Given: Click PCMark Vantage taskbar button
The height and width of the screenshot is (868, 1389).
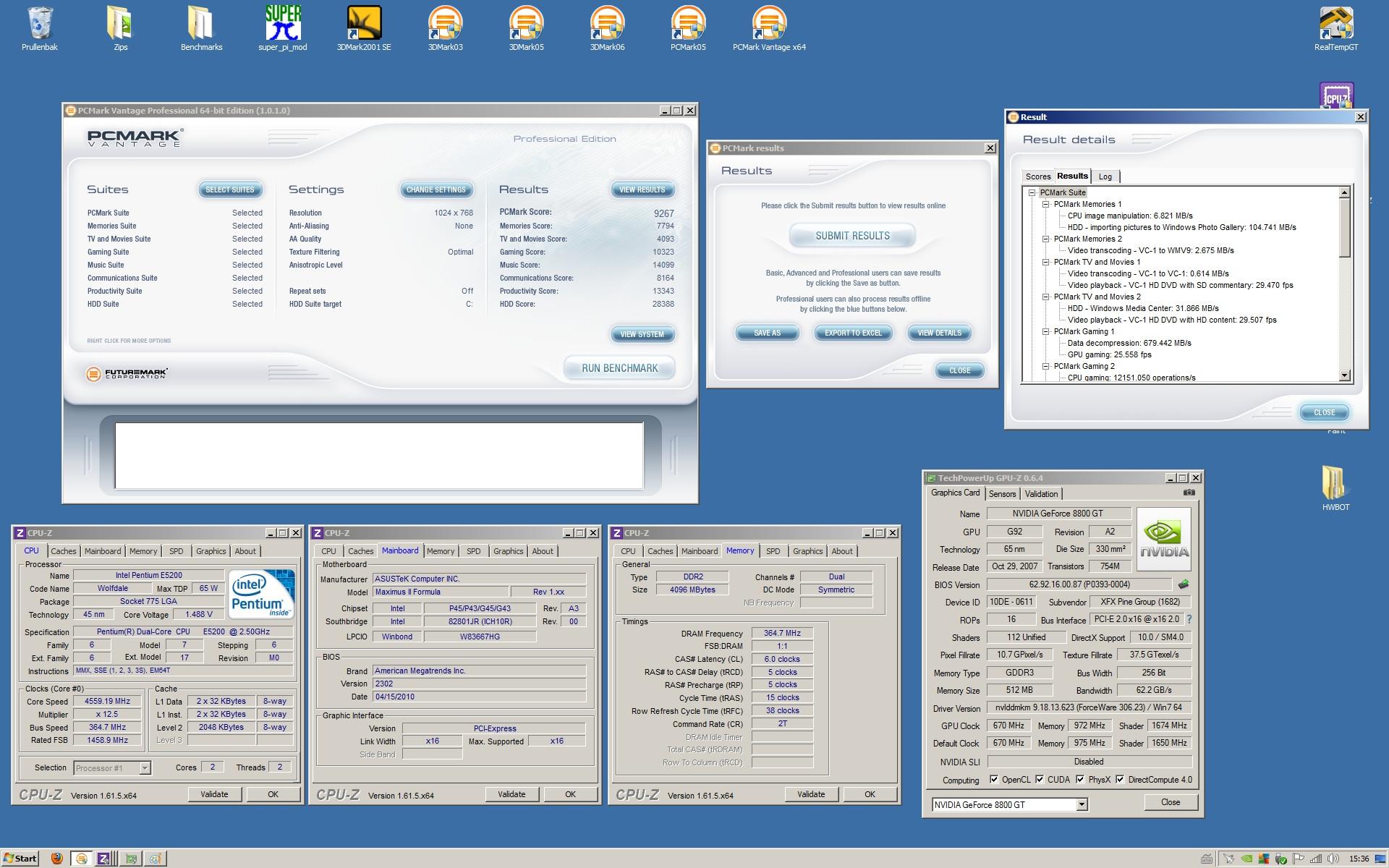Looking at the screenshot, I should (82, 859).
